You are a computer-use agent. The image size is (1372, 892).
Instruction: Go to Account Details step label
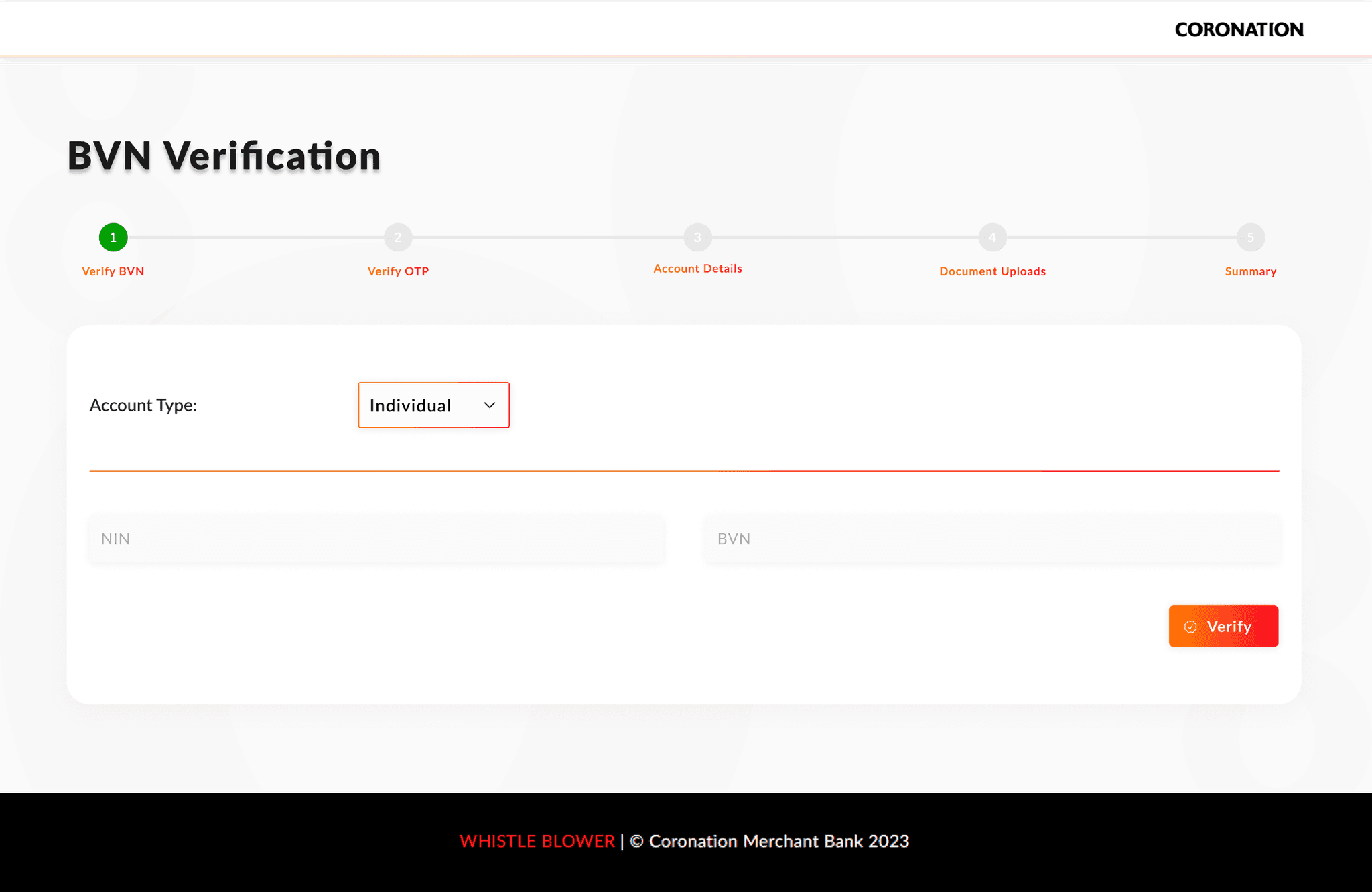coord(697,269)
